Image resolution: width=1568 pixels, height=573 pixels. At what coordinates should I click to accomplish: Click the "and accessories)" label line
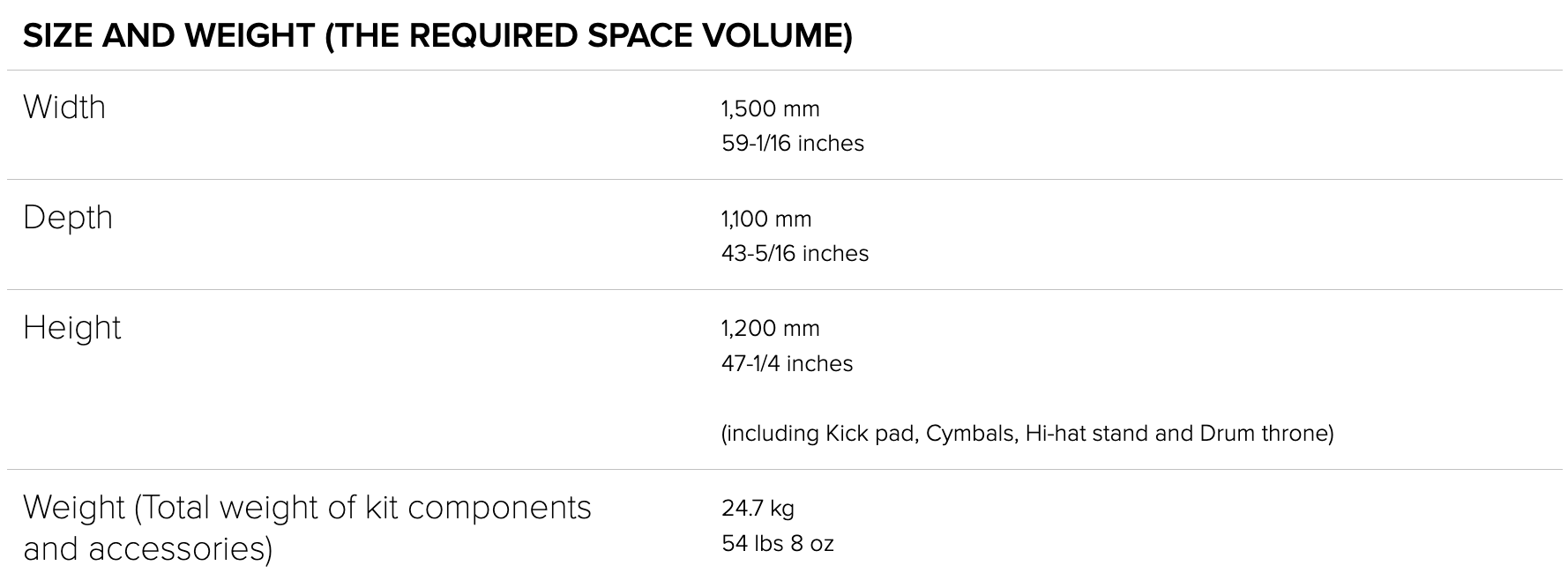147,548
